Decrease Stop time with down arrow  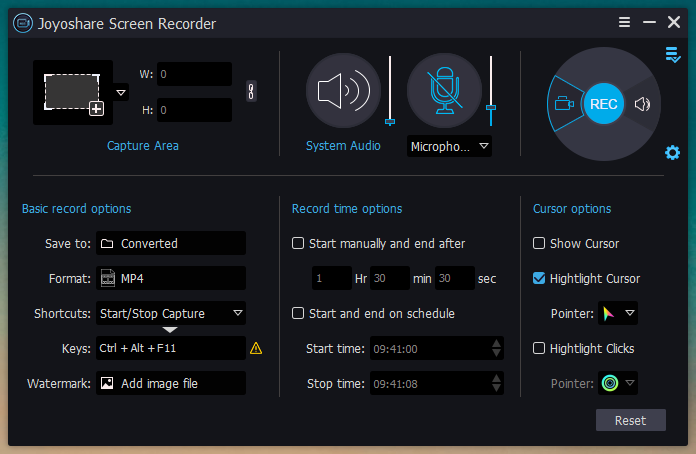click(497, 388)
